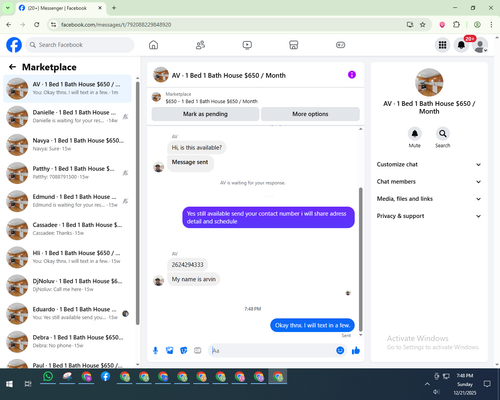
Task: Open the apps grid menu
Action: (442, 45)
